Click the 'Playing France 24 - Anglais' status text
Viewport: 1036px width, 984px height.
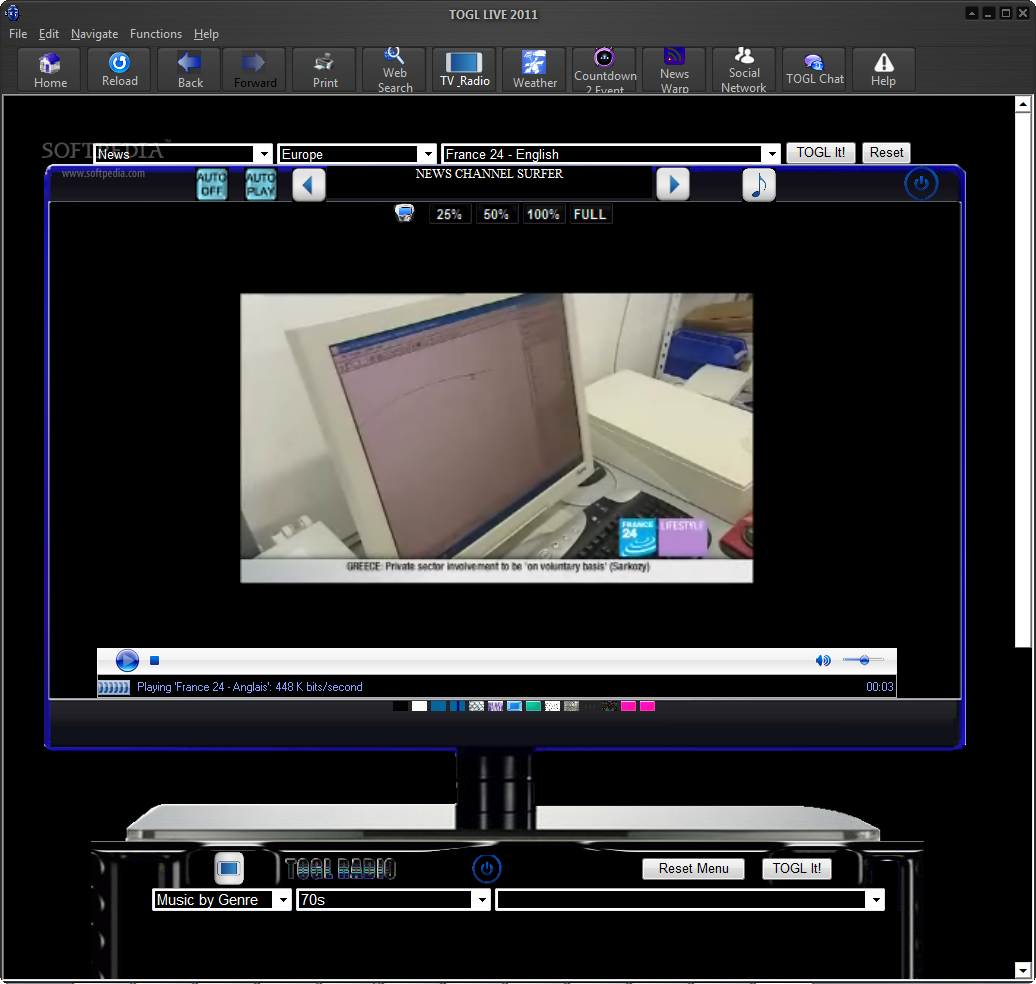[x=250, y=687]
